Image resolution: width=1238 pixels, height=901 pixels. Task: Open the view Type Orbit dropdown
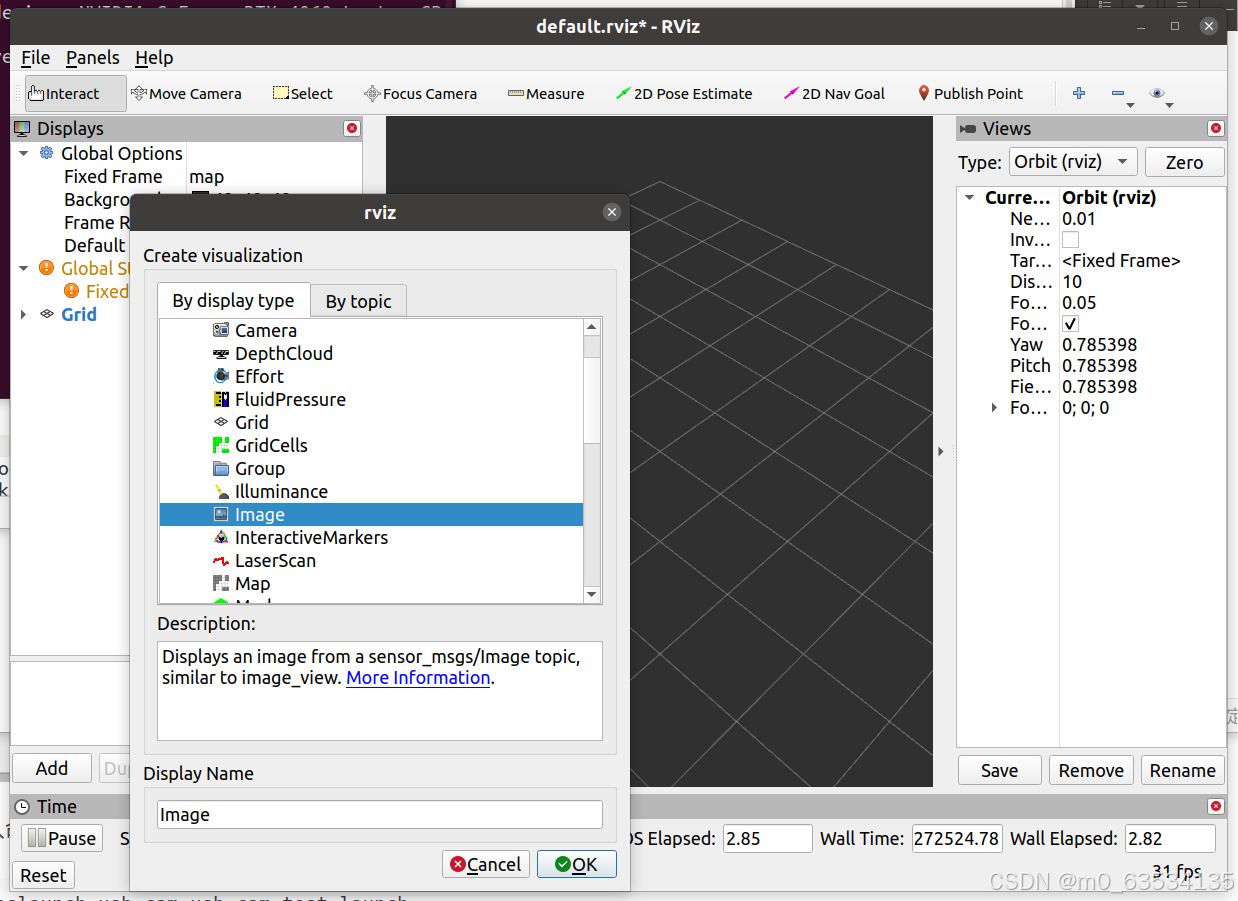[1071, 162]
